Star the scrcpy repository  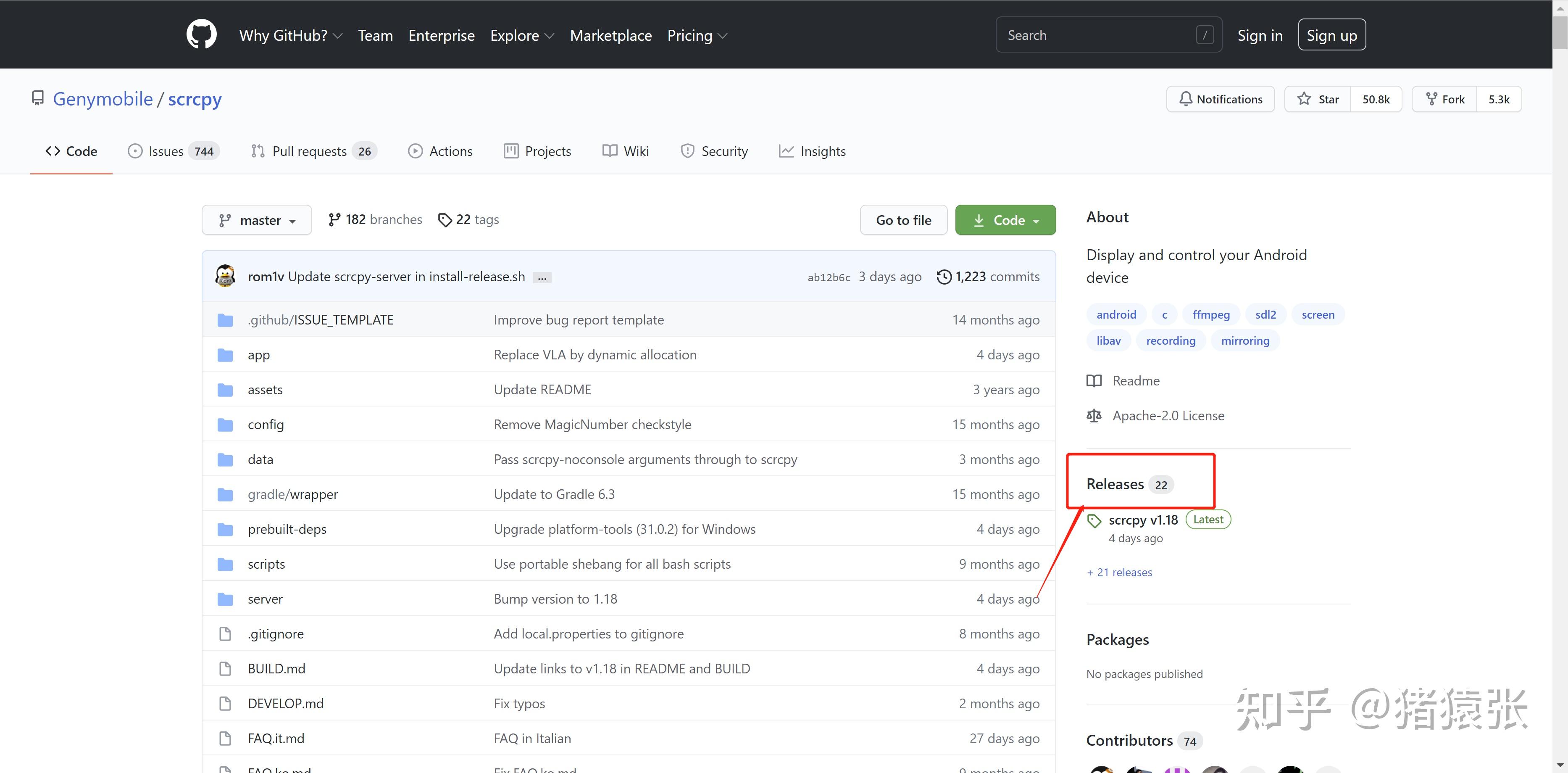click(1318, 99)
